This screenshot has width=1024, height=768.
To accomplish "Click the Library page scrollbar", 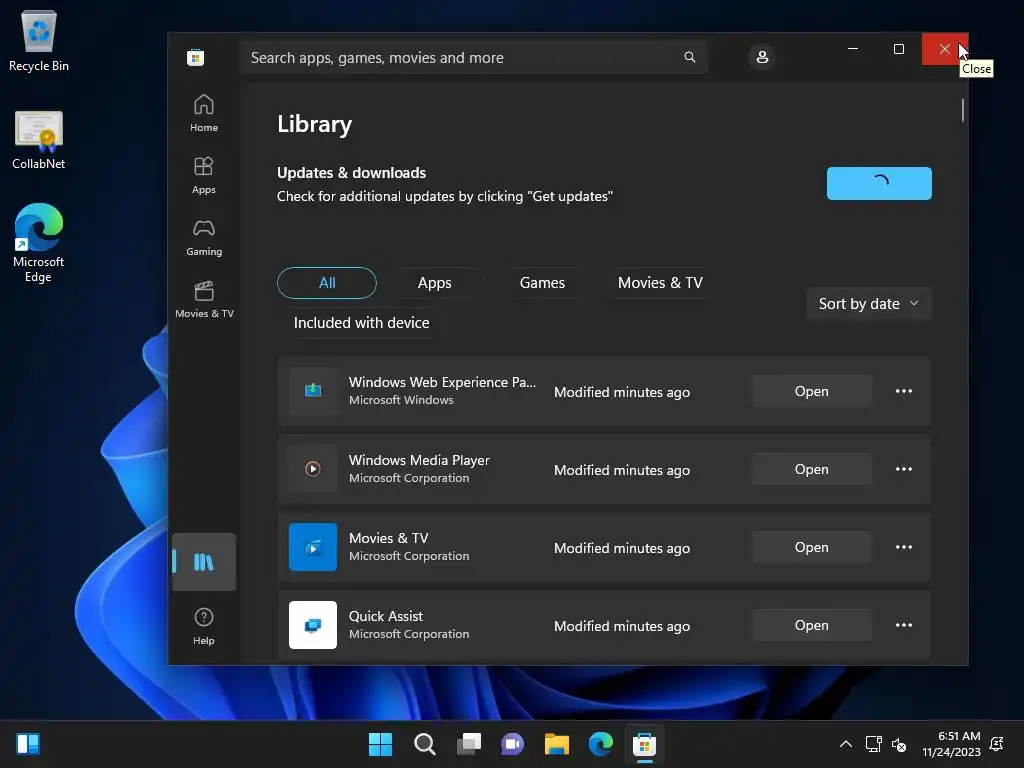I will pos(963,110).
